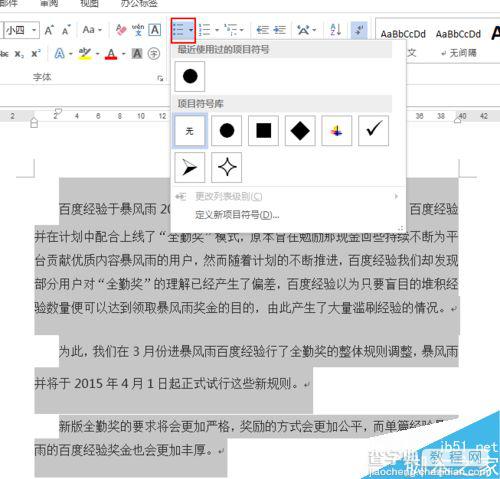Open the bullets dropdown arrow
The image size is (500, 479).
[191, 30]
